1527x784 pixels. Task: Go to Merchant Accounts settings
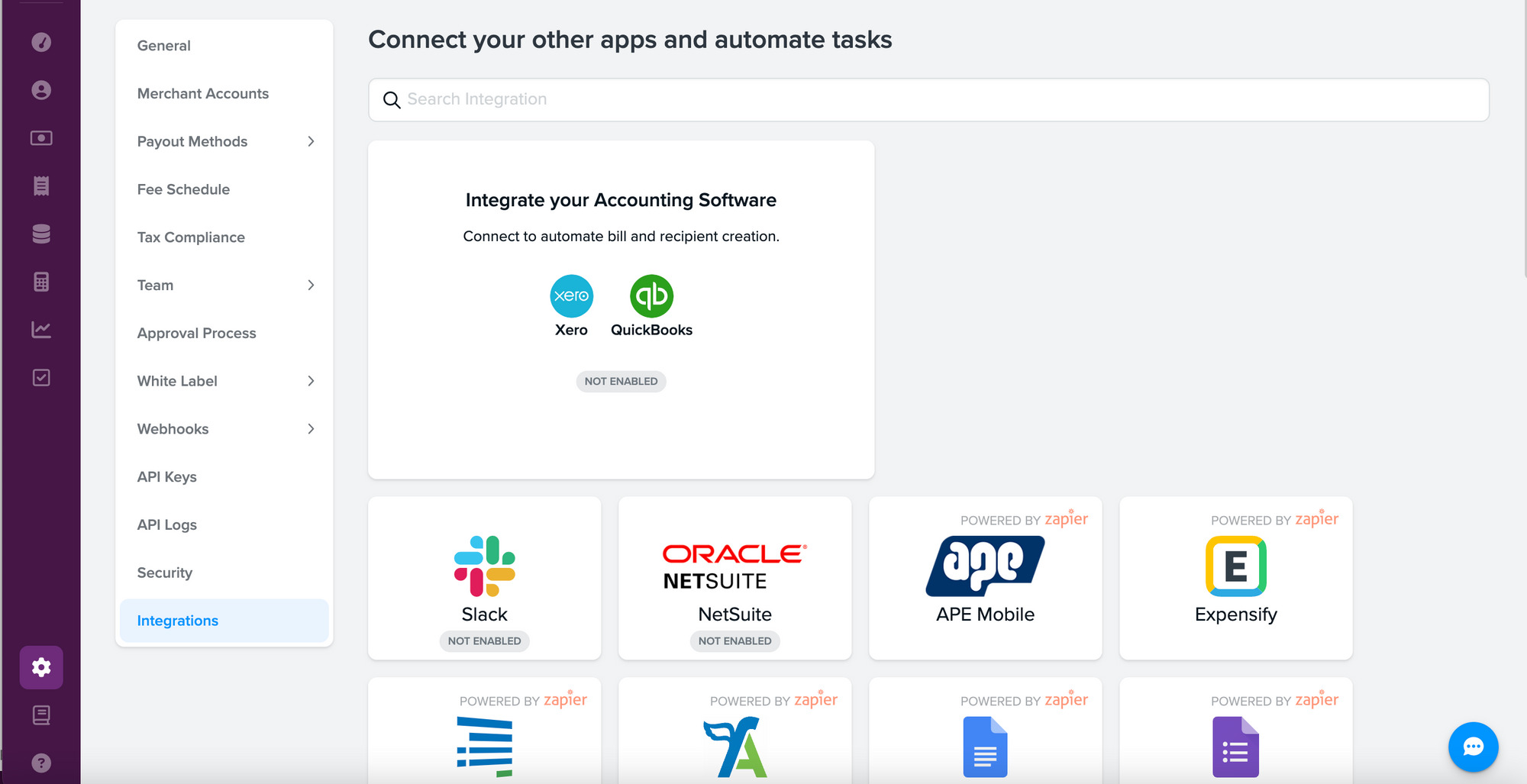pyautogui.click(x=203, y=93)
